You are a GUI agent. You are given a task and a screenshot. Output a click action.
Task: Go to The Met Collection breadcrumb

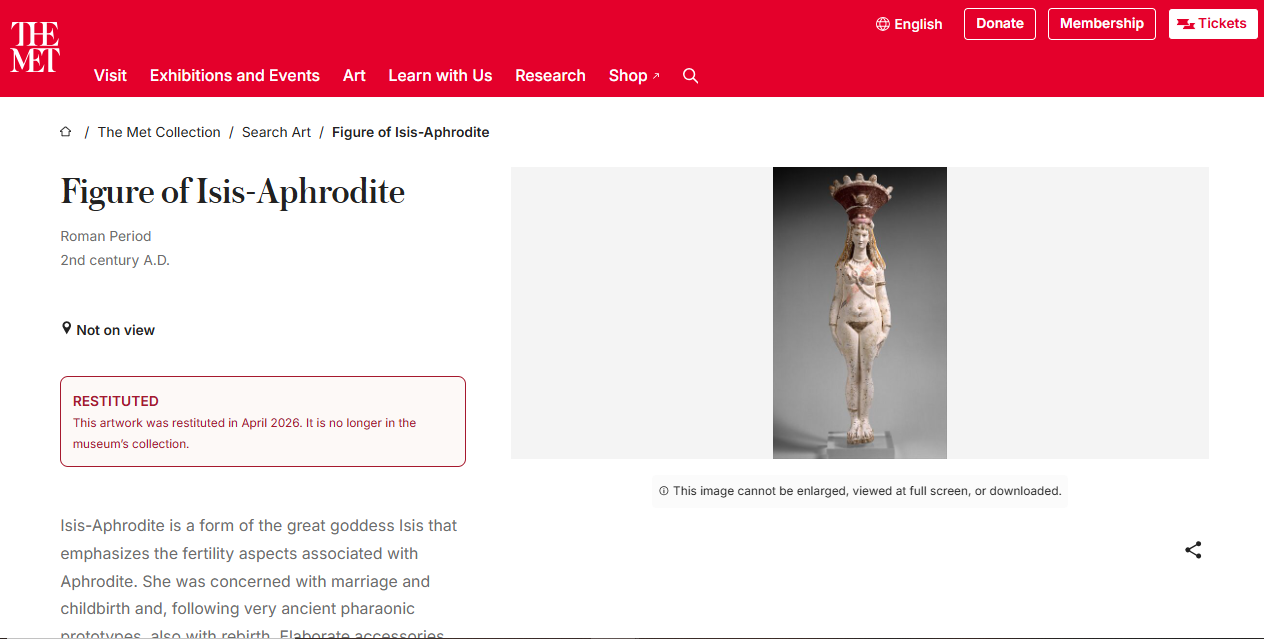point(159,132)
